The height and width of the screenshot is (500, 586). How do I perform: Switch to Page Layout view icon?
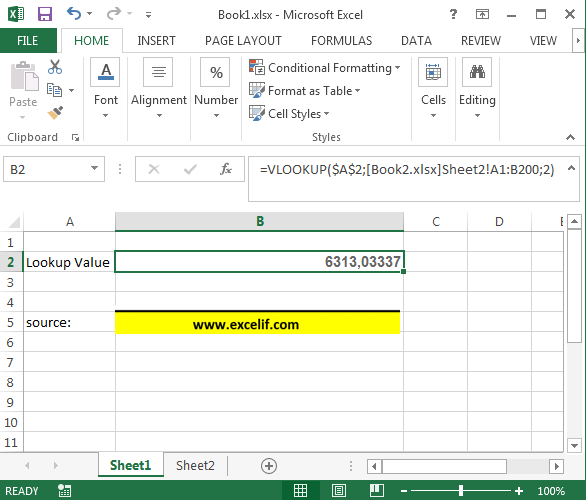339,490
